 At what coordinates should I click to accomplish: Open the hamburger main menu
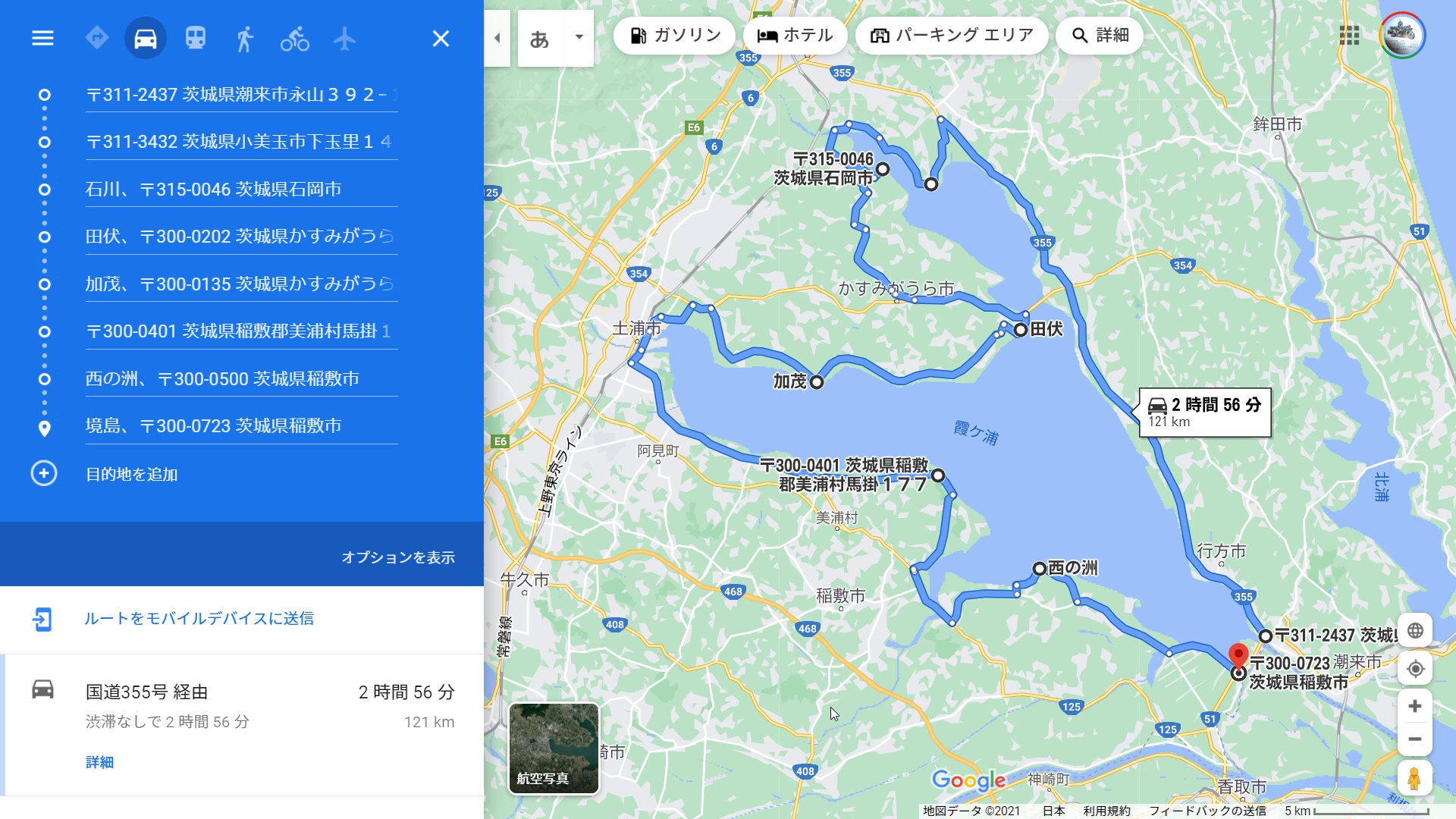coord(42,38)
